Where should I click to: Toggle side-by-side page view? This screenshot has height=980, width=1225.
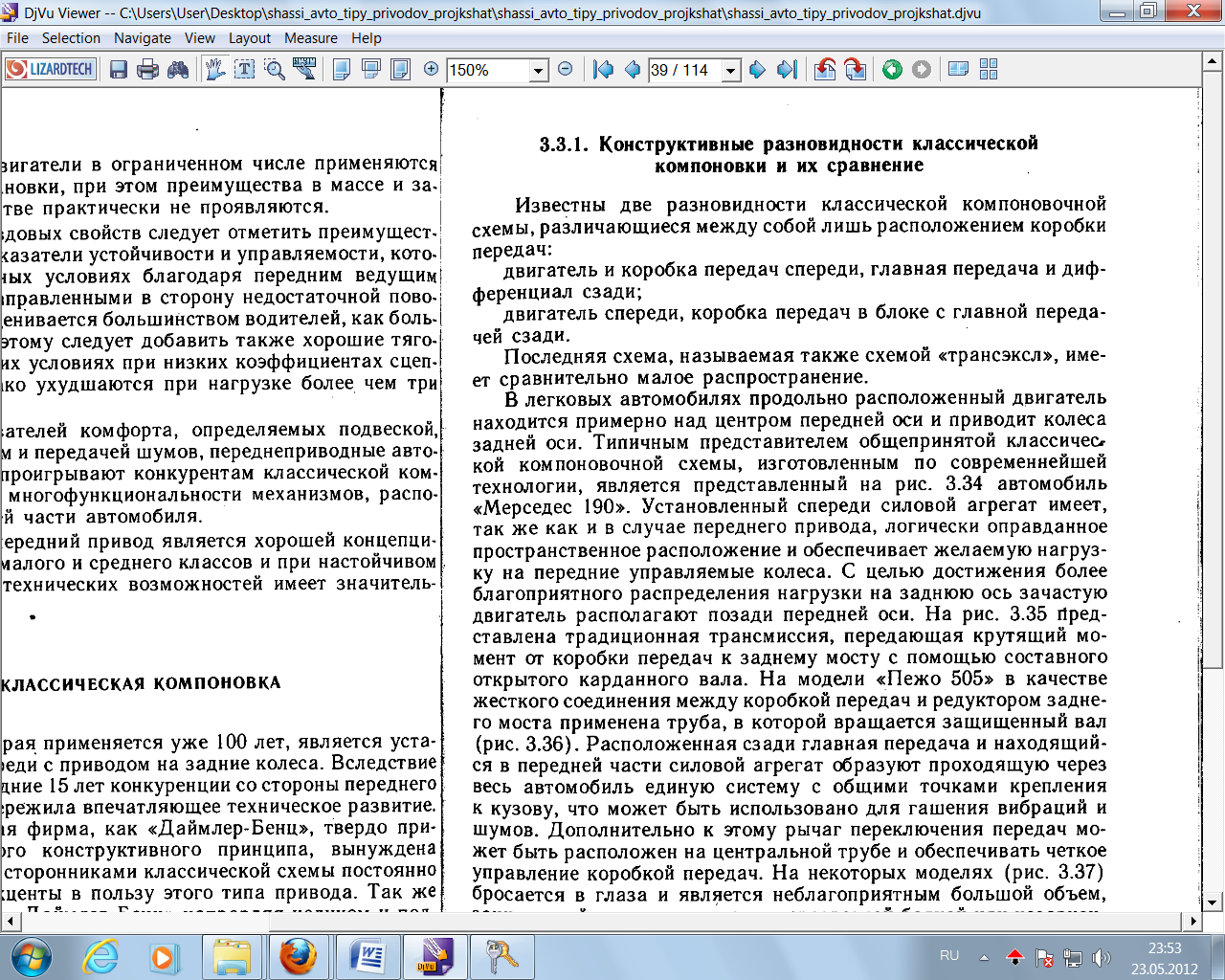[958, 70]
